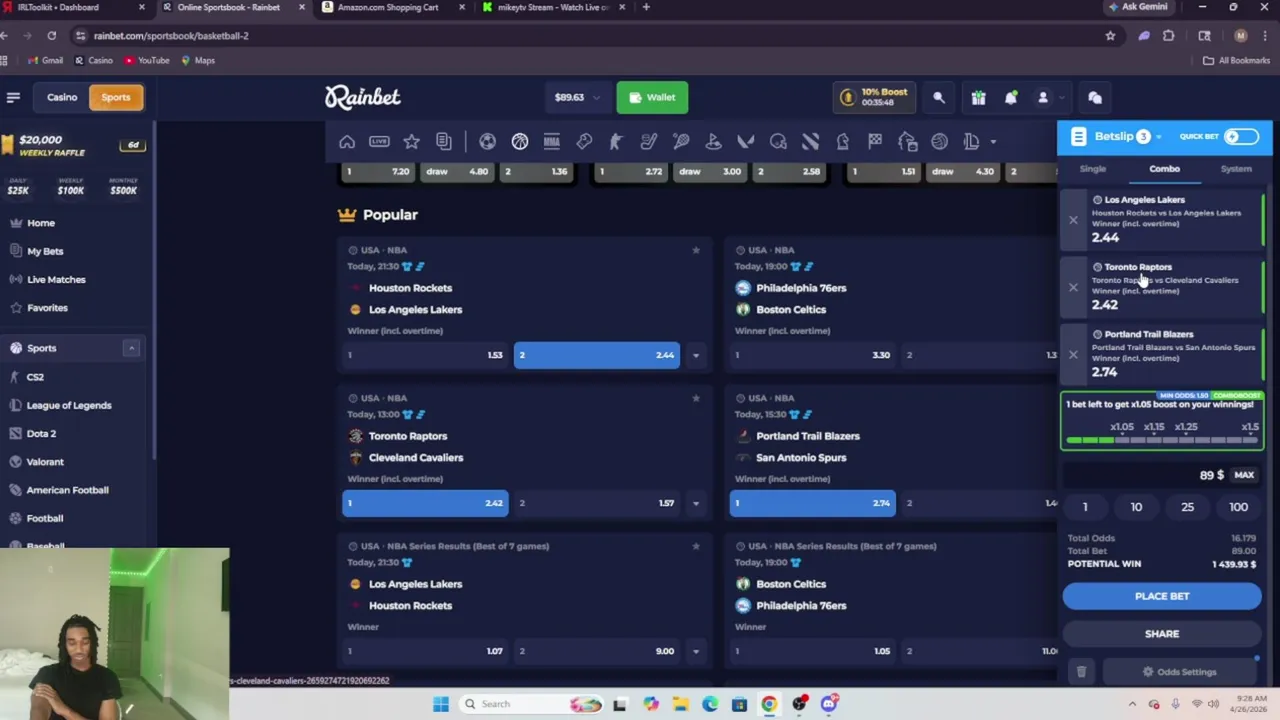Collapse the Sports sidebar section
Viewport: 1280px width, 720px height.
click(131, 348)
